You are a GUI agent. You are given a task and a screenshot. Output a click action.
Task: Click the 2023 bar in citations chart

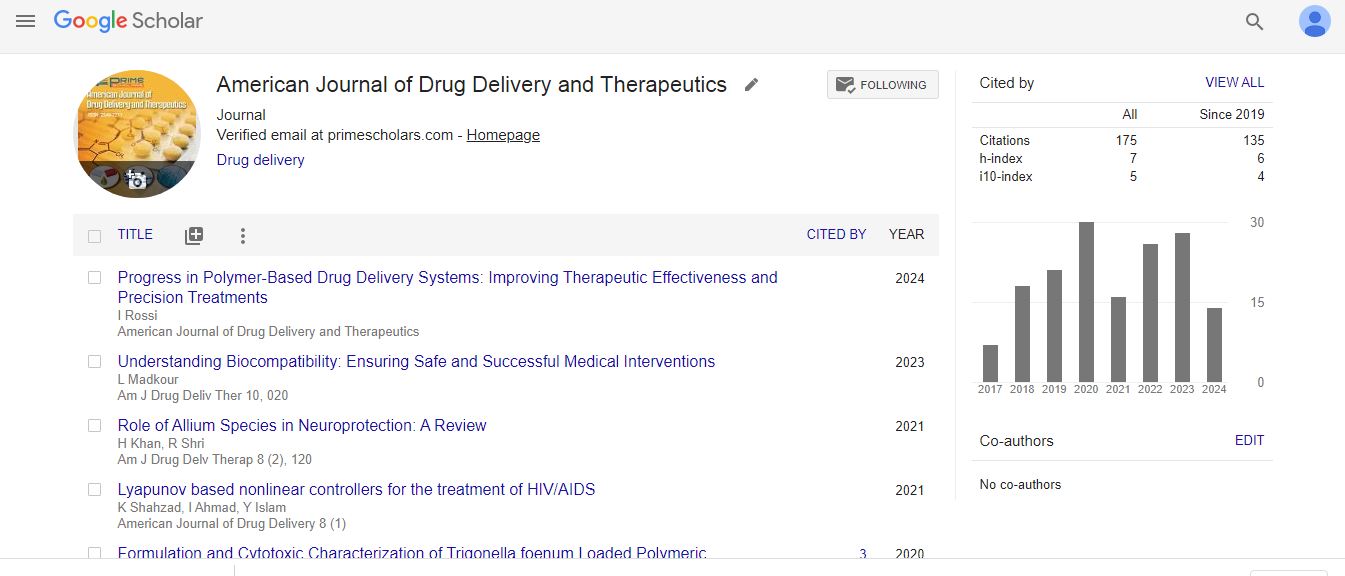(1182, 308)
